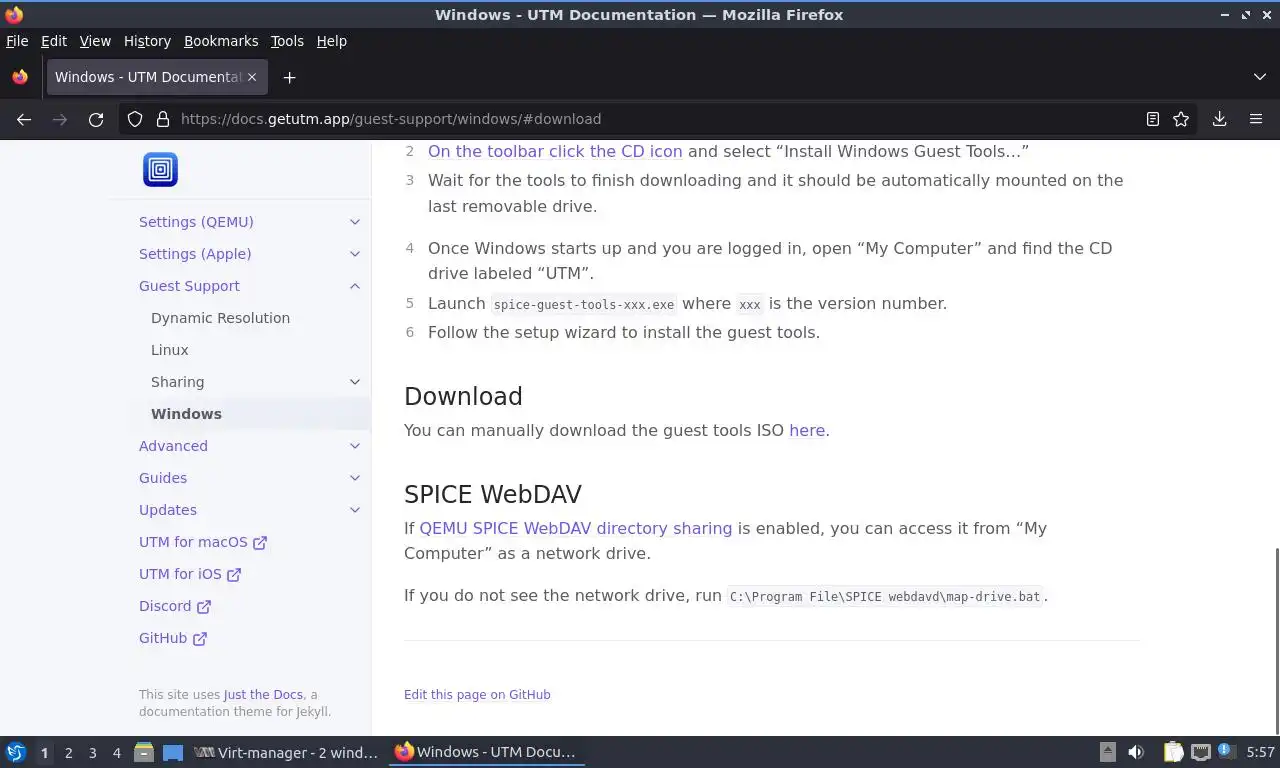The width and height of the screenshot is (1280, 768).
Task: Expand the Settings (QEMU) sidebar section
Action: pos(354,222)
